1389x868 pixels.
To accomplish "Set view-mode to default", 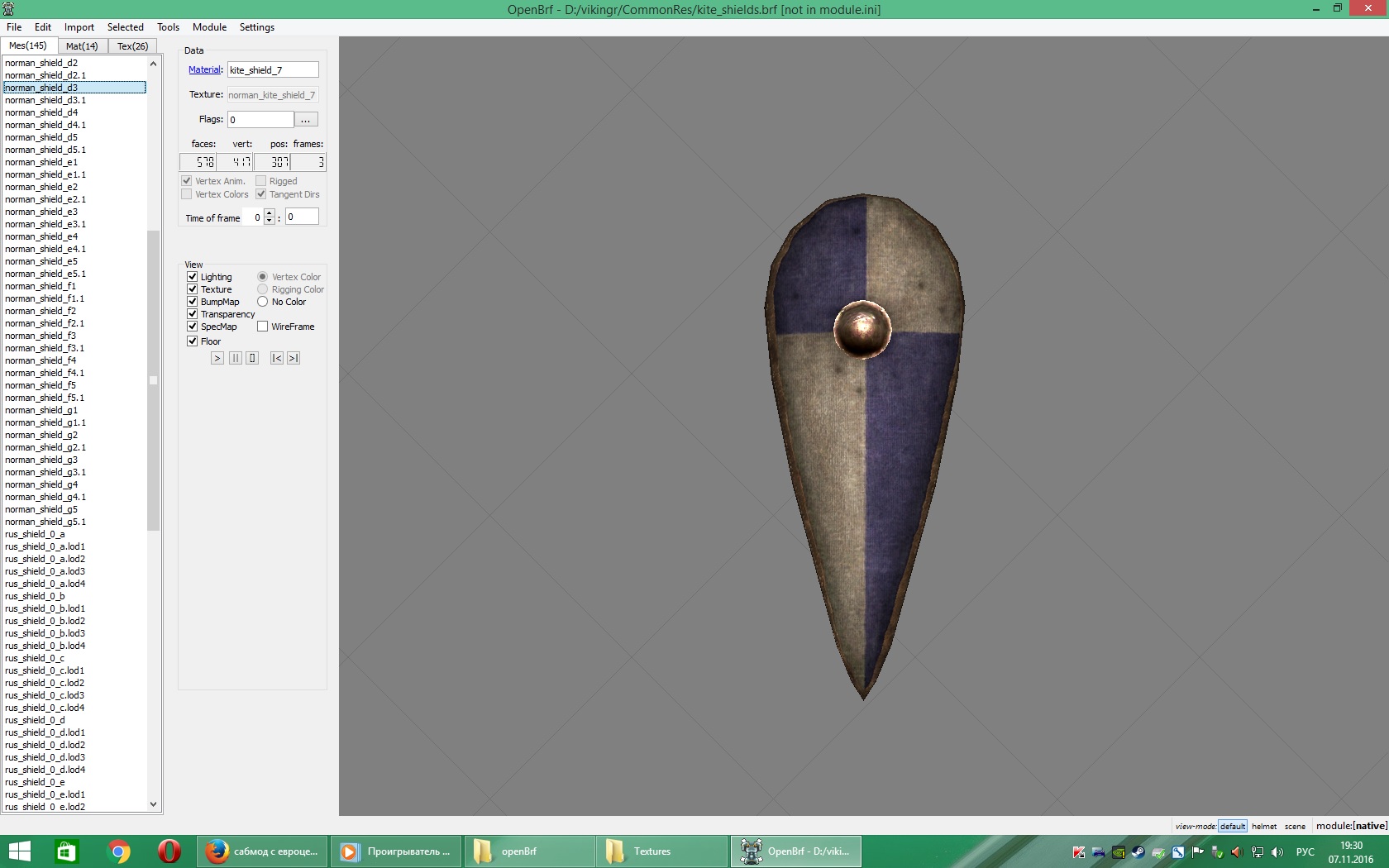I will coord(1233,826).
